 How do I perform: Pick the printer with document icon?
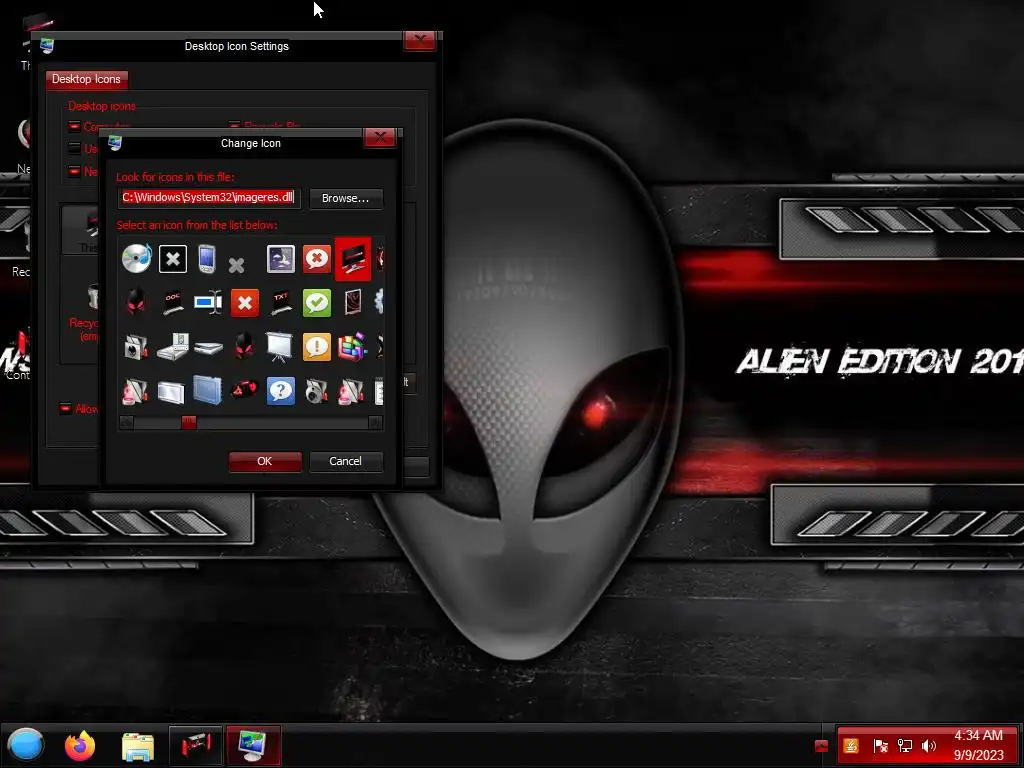pos(173,347)
